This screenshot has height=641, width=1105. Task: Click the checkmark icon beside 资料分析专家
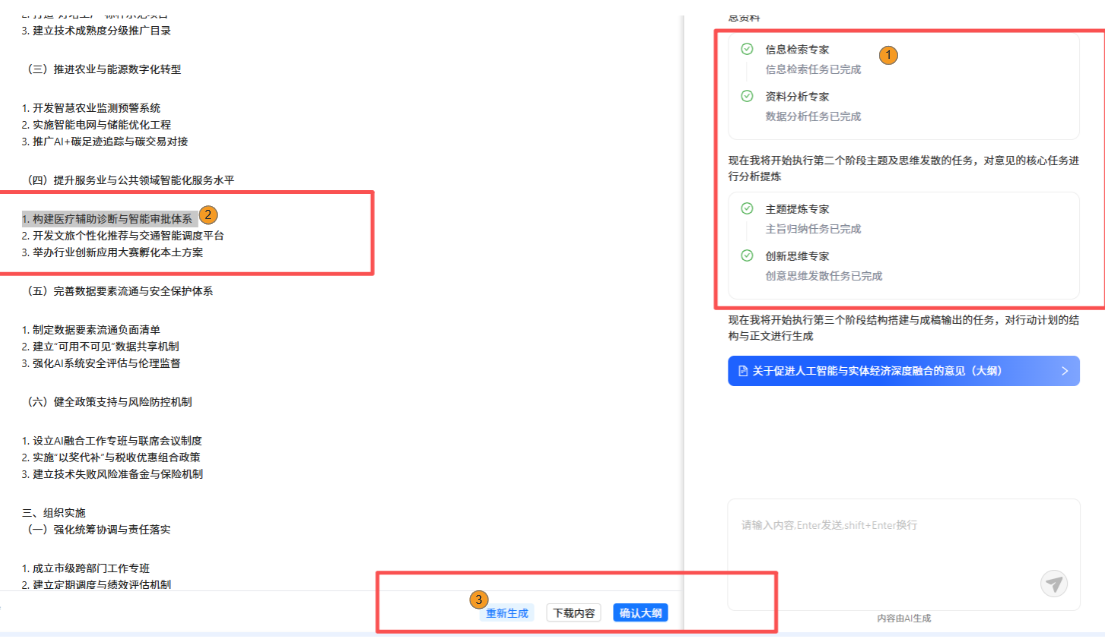[x=747, y=96]
